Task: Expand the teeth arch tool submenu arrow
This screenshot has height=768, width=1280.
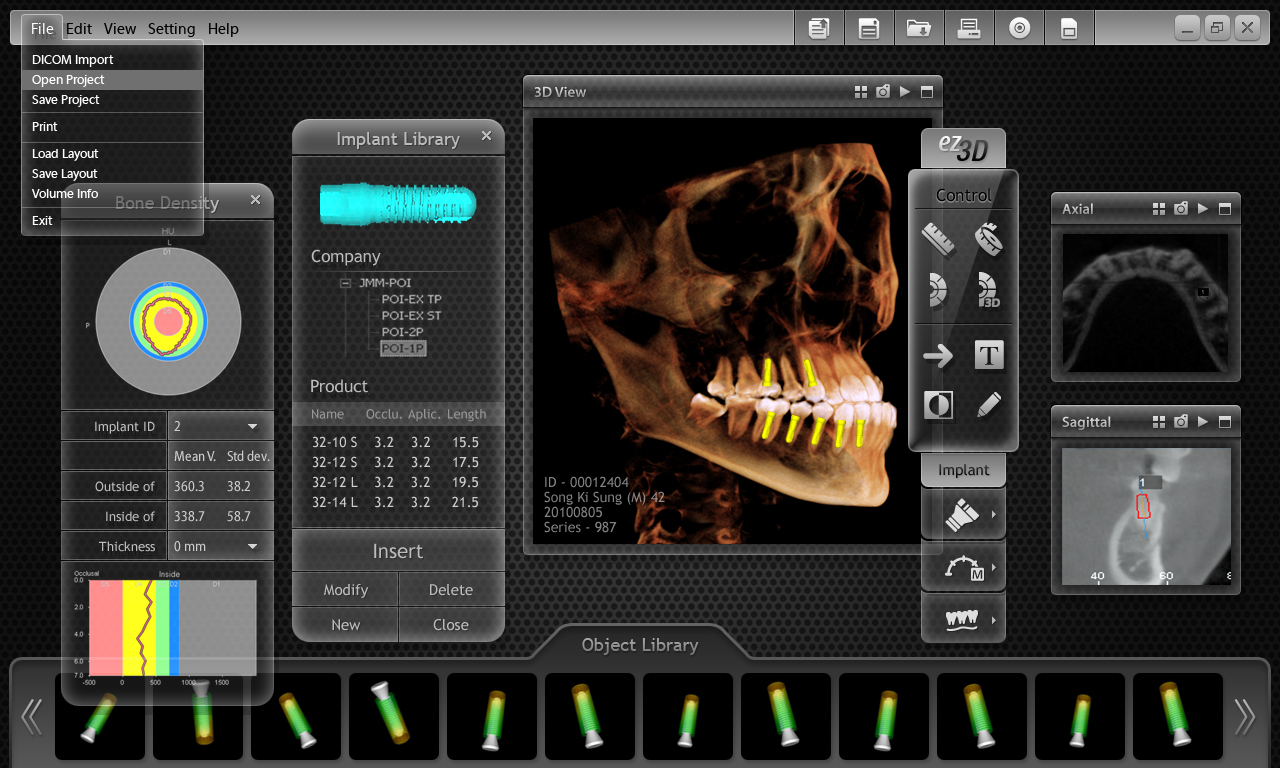Action: 993,620
